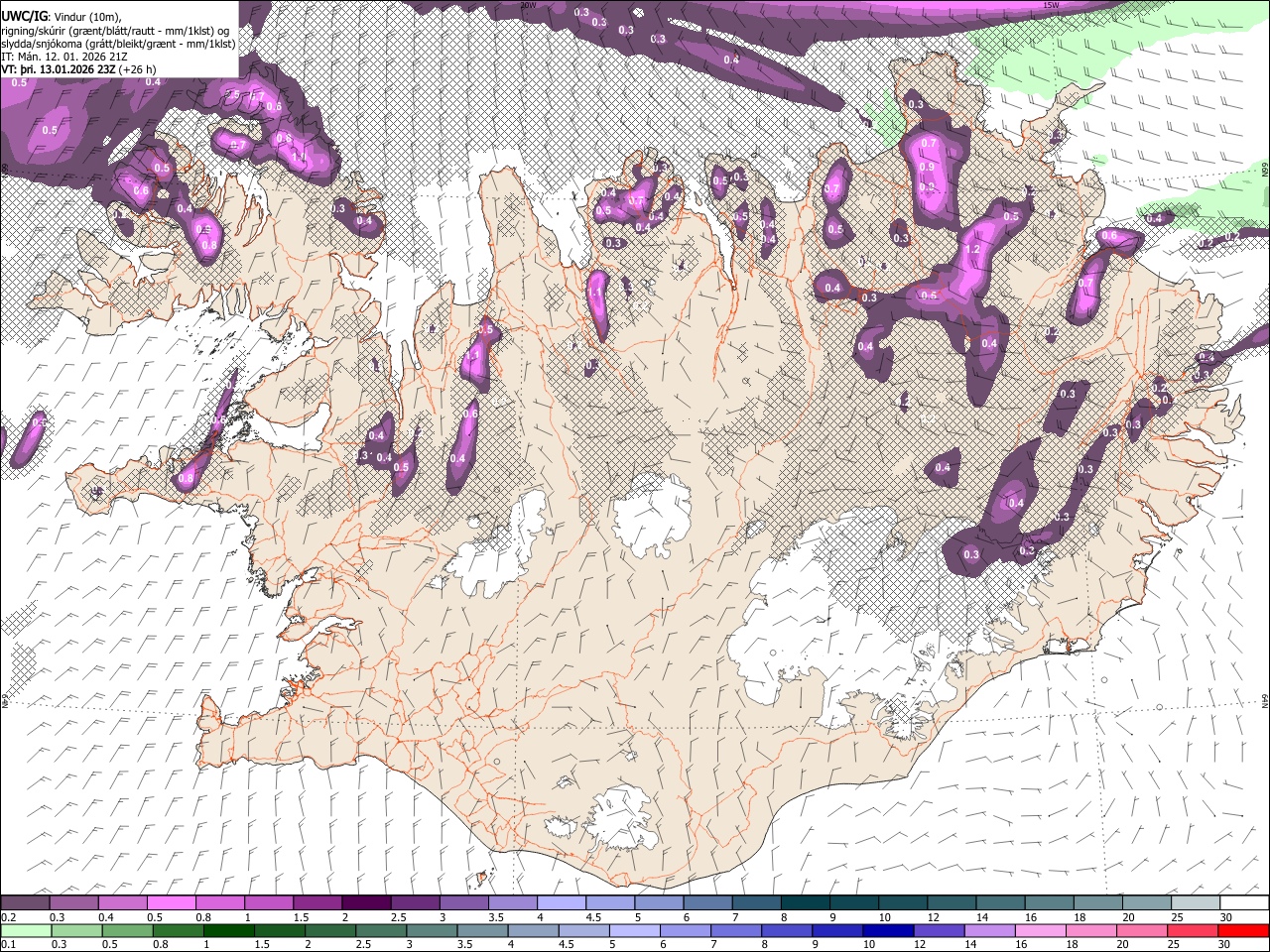
Task: Select the pink rain swatch between 18 and 20
Action: 1090,930
